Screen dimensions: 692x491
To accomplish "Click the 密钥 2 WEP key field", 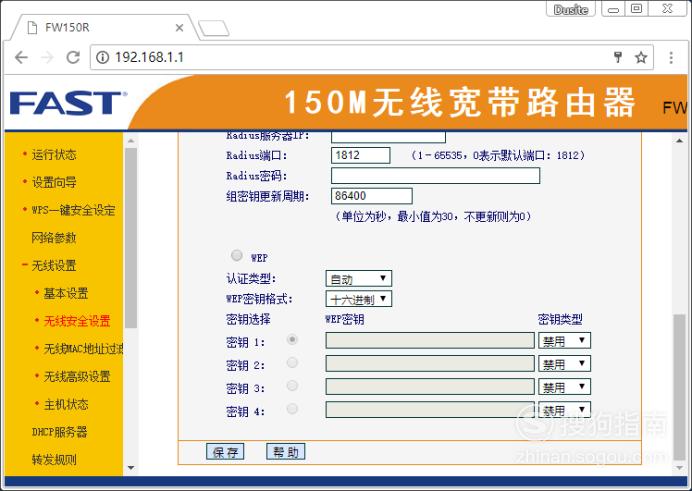I will 430,364.
